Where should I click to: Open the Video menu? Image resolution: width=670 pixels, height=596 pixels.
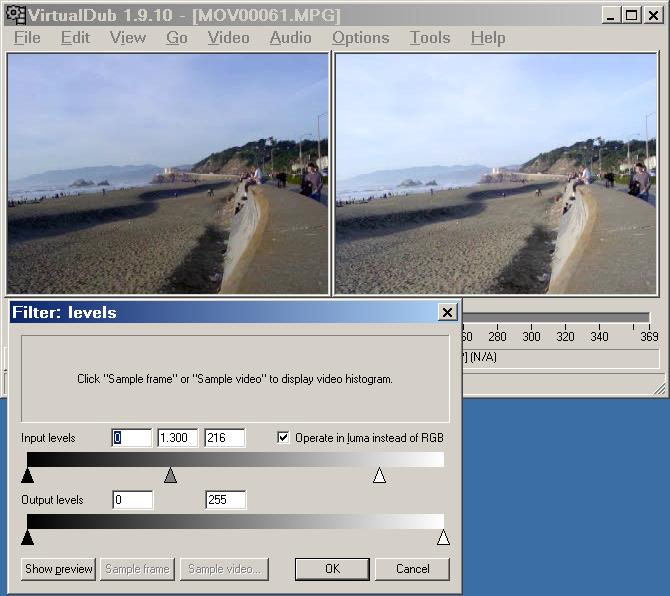[x=229, y=38]
